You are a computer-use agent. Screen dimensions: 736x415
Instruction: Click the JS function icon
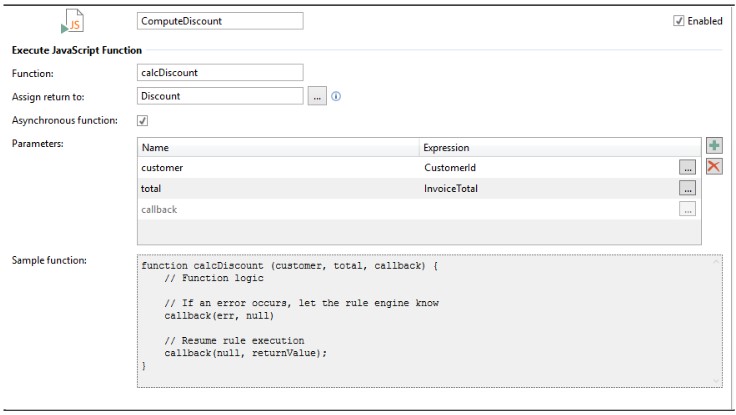pos(73,22)
